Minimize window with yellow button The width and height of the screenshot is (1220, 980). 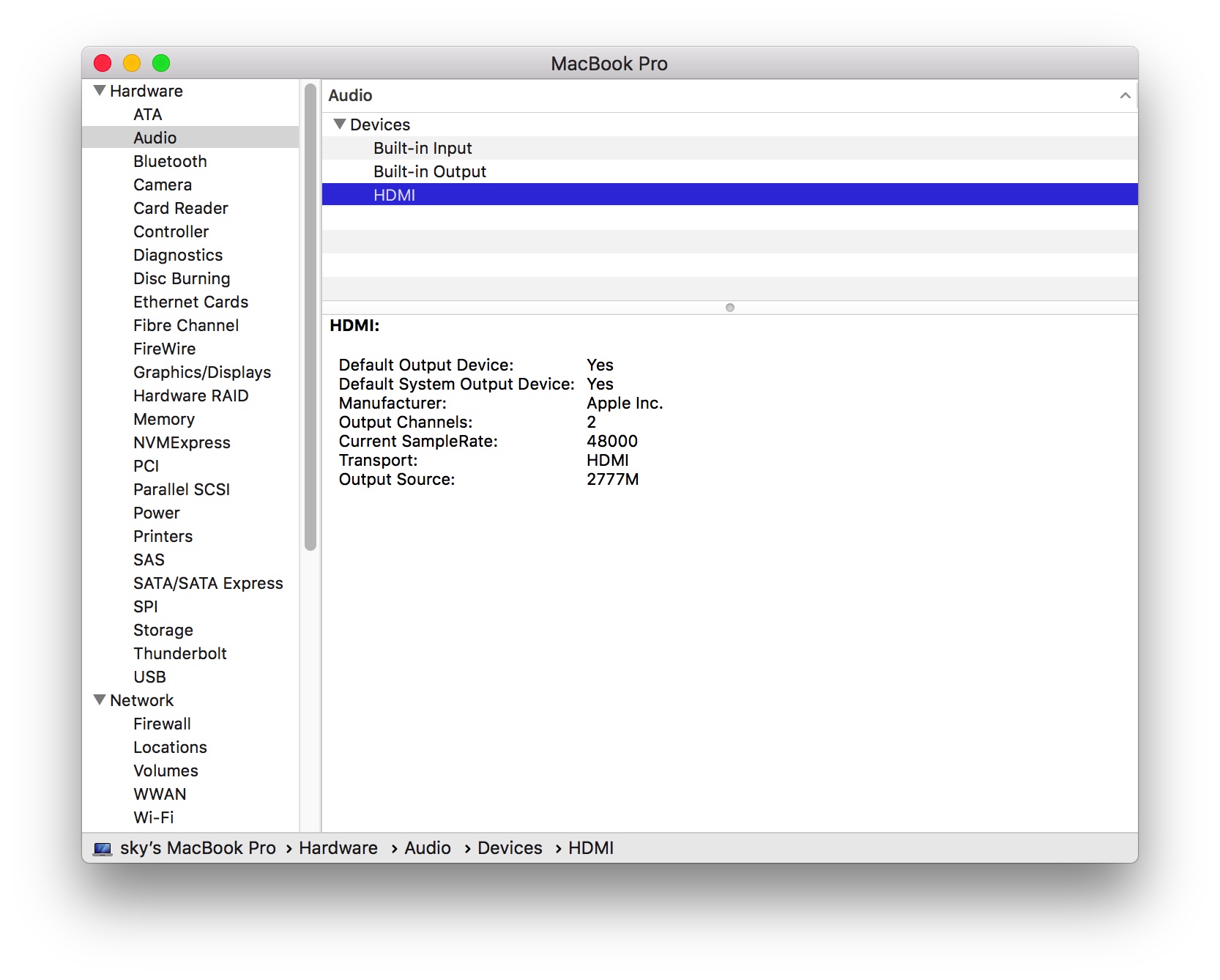[132, 64]
